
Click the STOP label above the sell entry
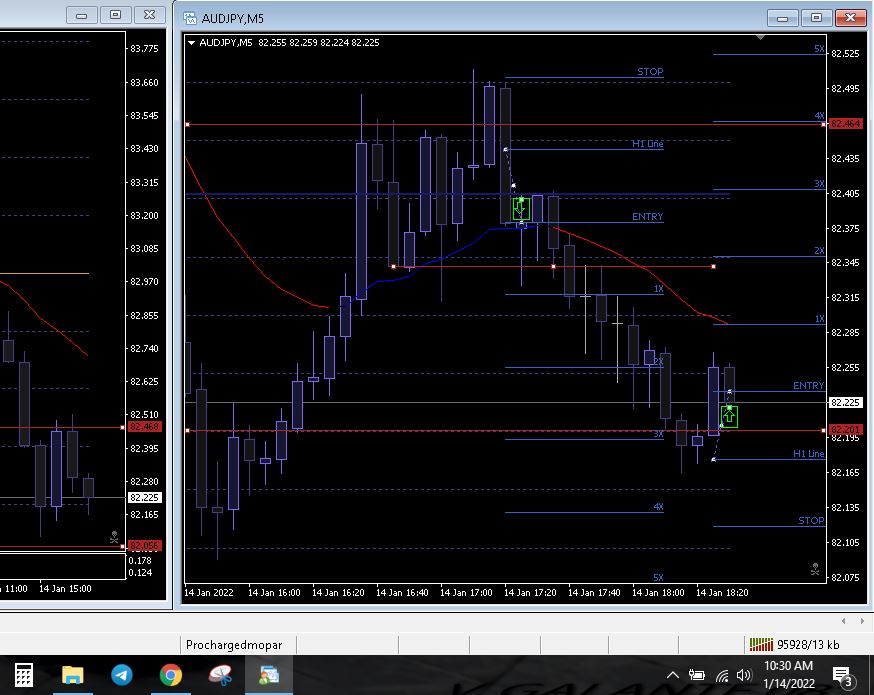tap(650, 71)
